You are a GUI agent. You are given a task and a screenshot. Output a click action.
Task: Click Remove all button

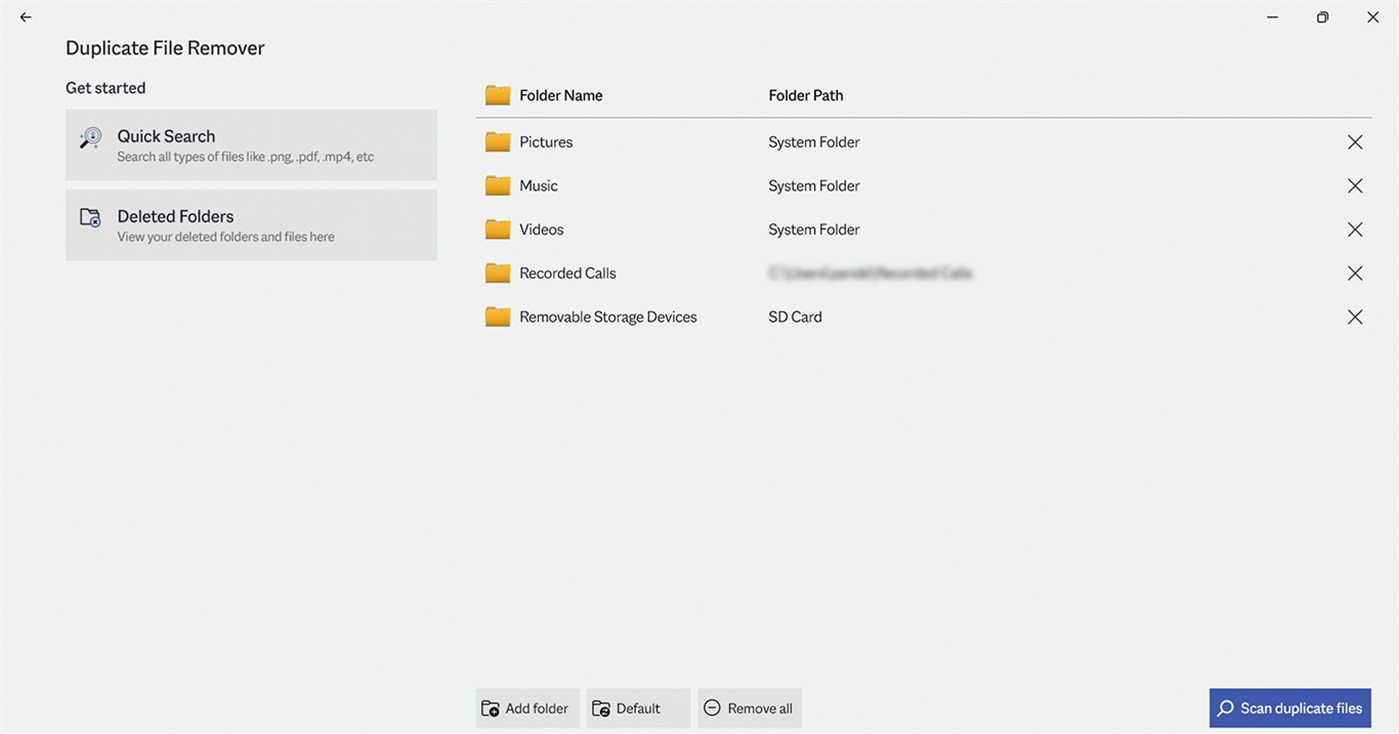[749, 708]
